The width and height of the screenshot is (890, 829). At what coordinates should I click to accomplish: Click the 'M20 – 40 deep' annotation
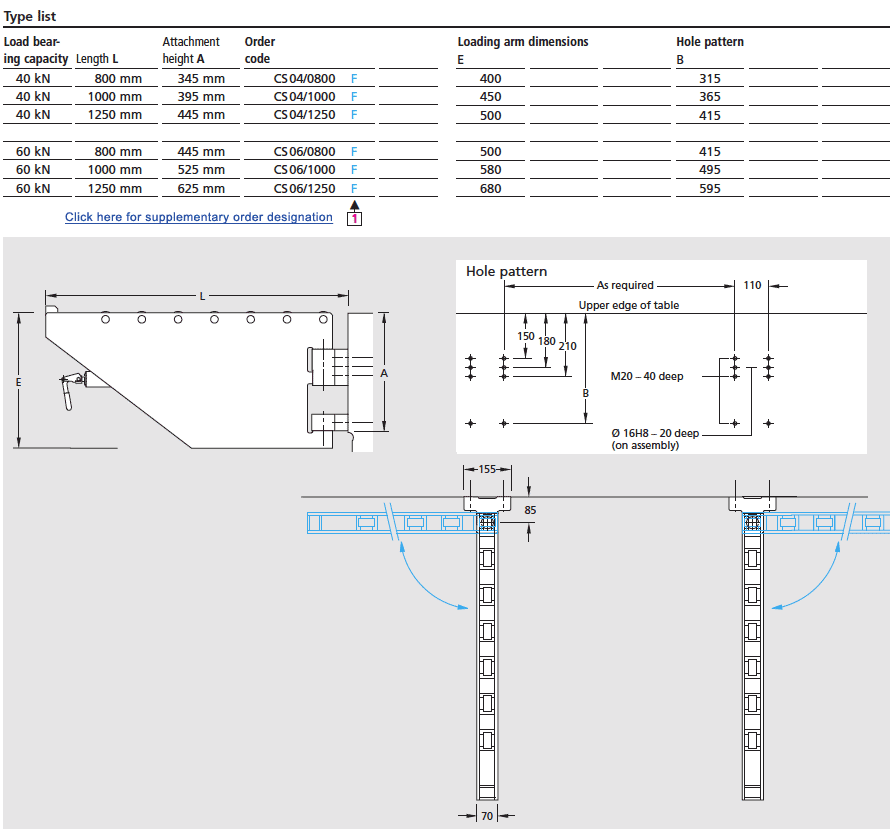point(647,376)
